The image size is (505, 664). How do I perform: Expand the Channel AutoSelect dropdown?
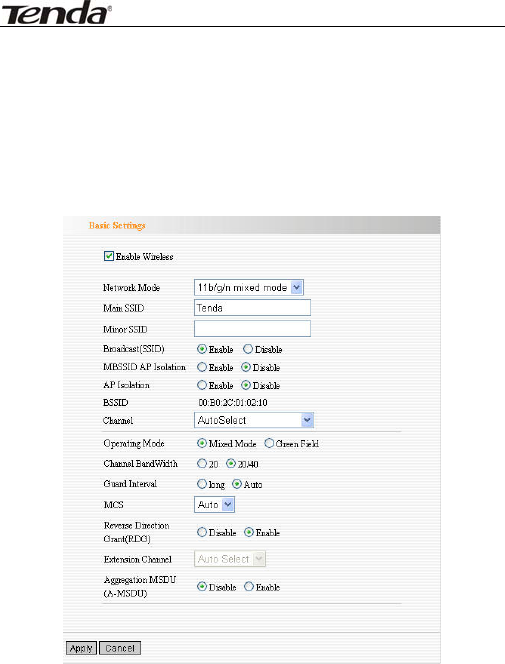[254, 421]
